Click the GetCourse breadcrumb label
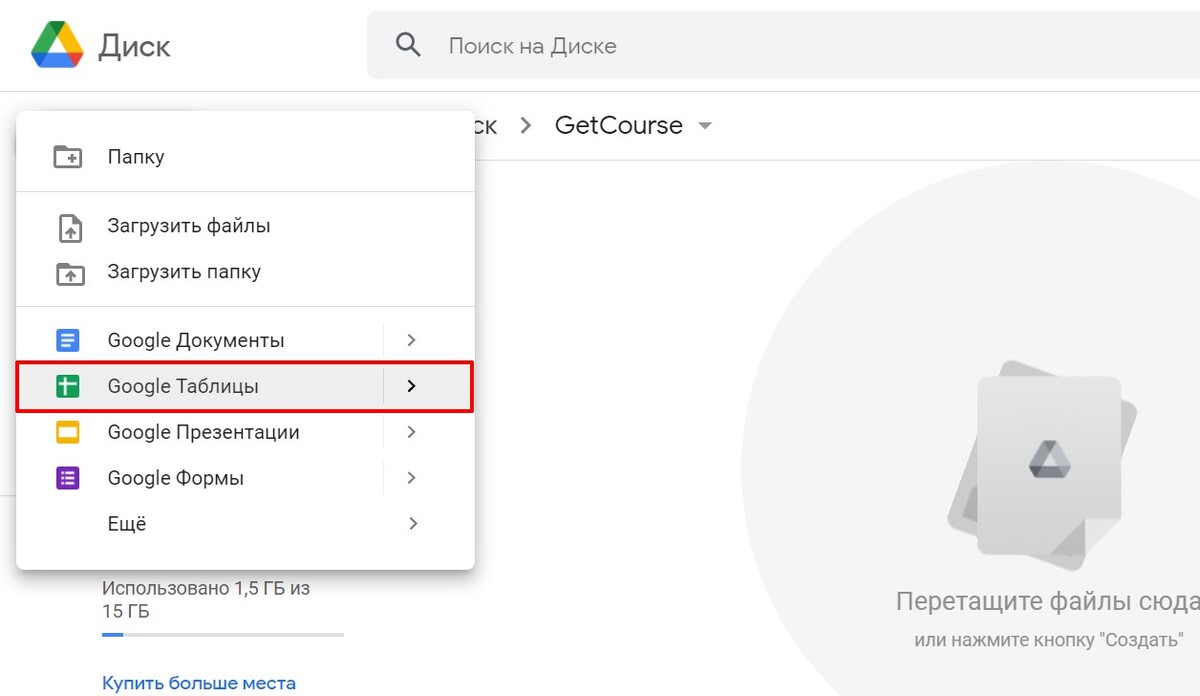This screenshot has width=1200, height=696. click(x=619, y=125)
